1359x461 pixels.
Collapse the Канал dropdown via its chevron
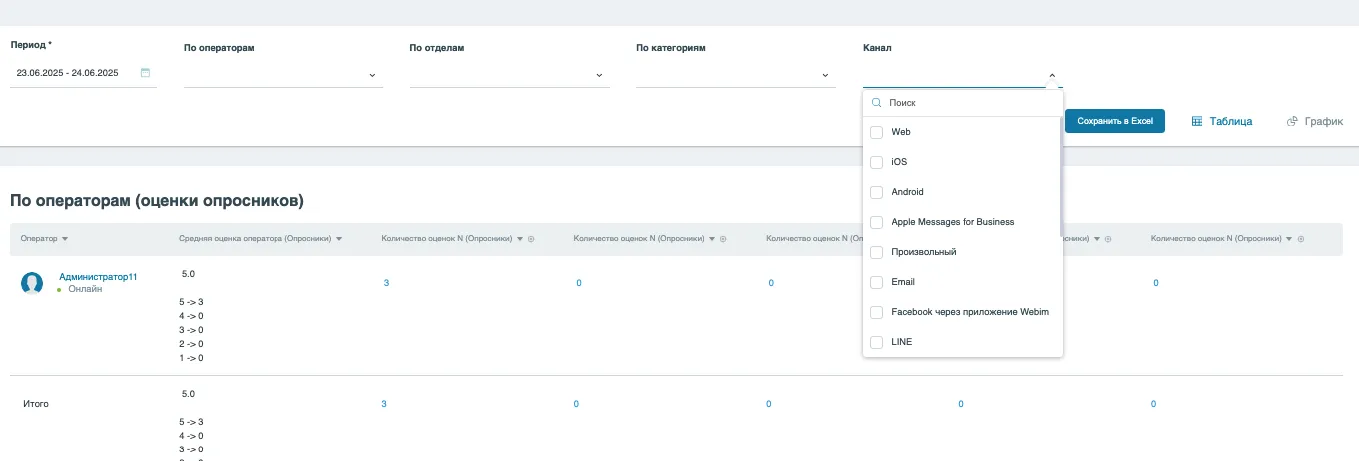pyautogui.click(x=1052, y=75)
